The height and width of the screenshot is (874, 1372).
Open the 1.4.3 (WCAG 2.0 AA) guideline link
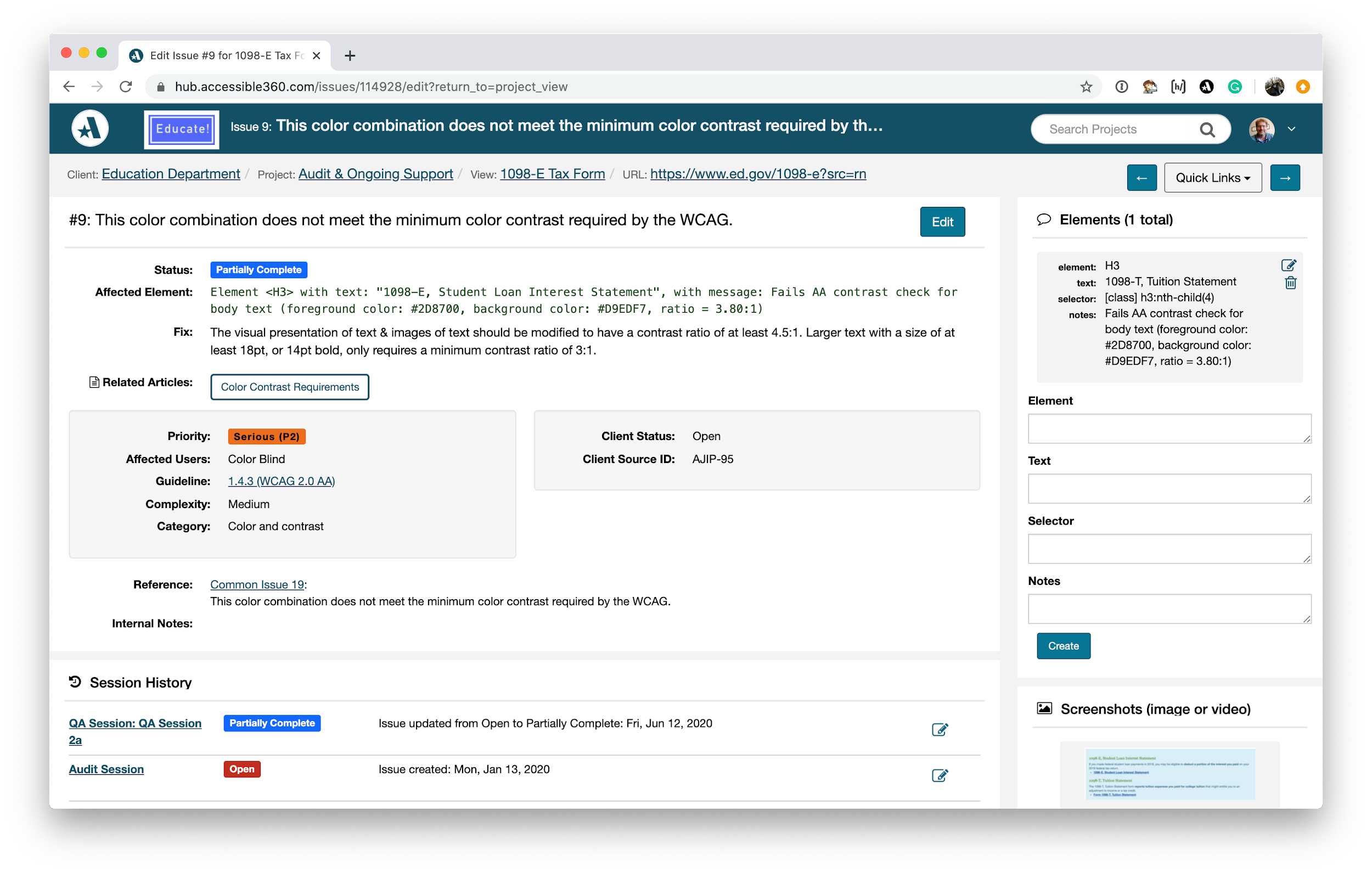tap(281, 482)
